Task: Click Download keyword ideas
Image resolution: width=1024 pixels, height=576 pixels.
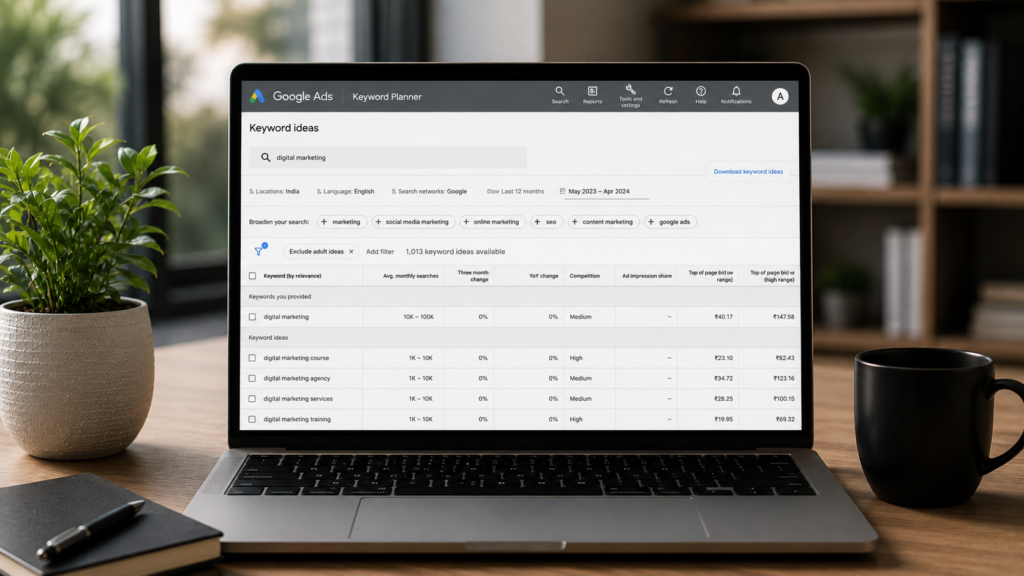Action: pos(748,171)
